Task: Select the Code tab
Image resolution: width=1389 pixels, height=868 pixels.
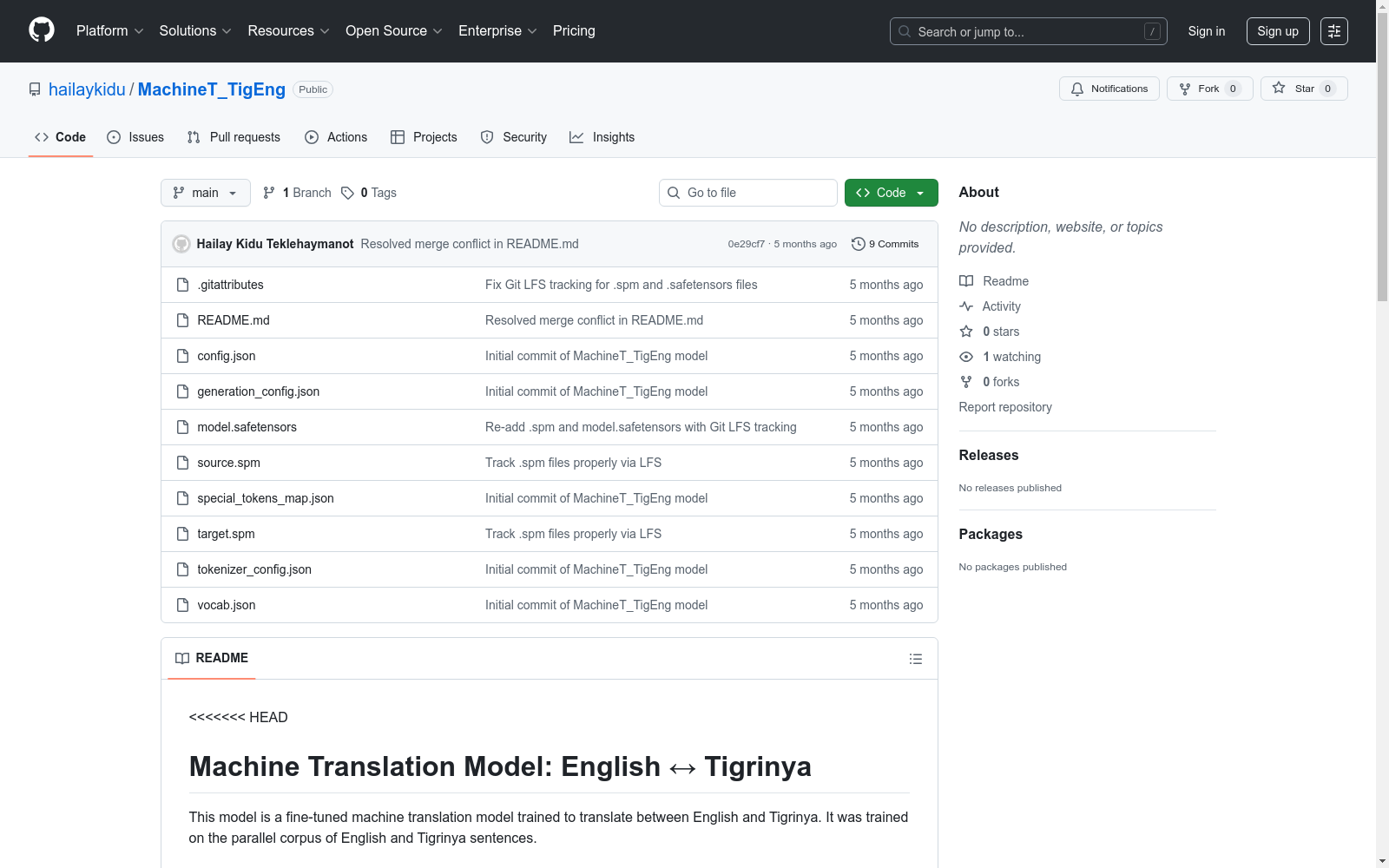Action: tap(60, 137)
